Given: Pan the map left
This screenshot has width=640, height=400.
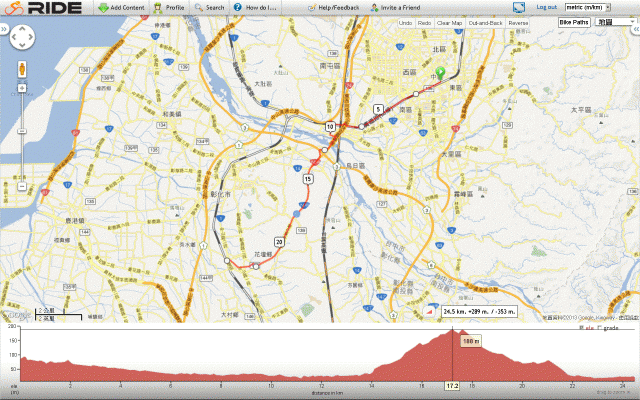Looking at the screenshot, I should (x=14, y=37).
